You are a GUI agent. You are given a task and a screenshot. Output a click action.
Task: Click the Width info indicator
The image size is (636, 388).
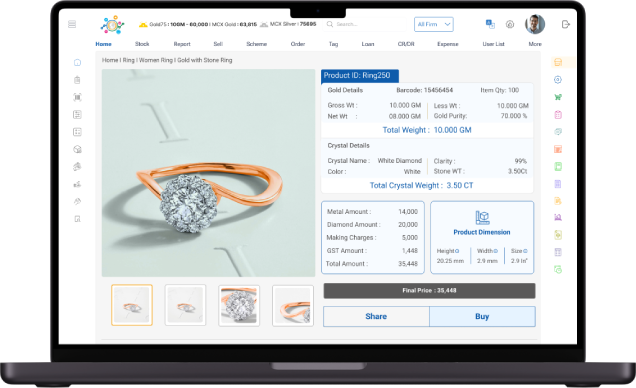click(x=495, y=251)
